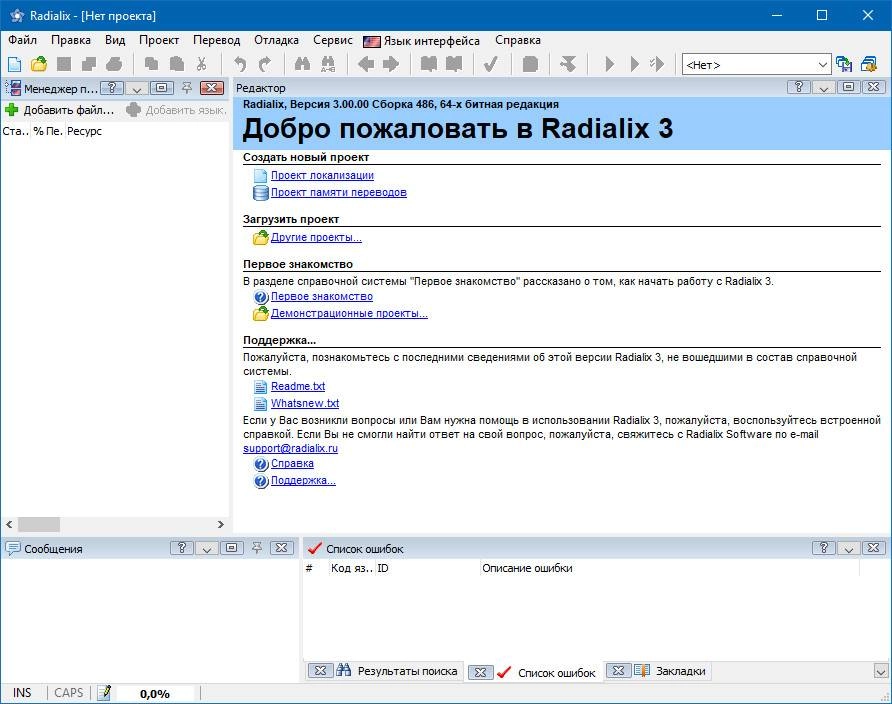
Task: Open the Перевод menu
Action: (x=216, y=40)
